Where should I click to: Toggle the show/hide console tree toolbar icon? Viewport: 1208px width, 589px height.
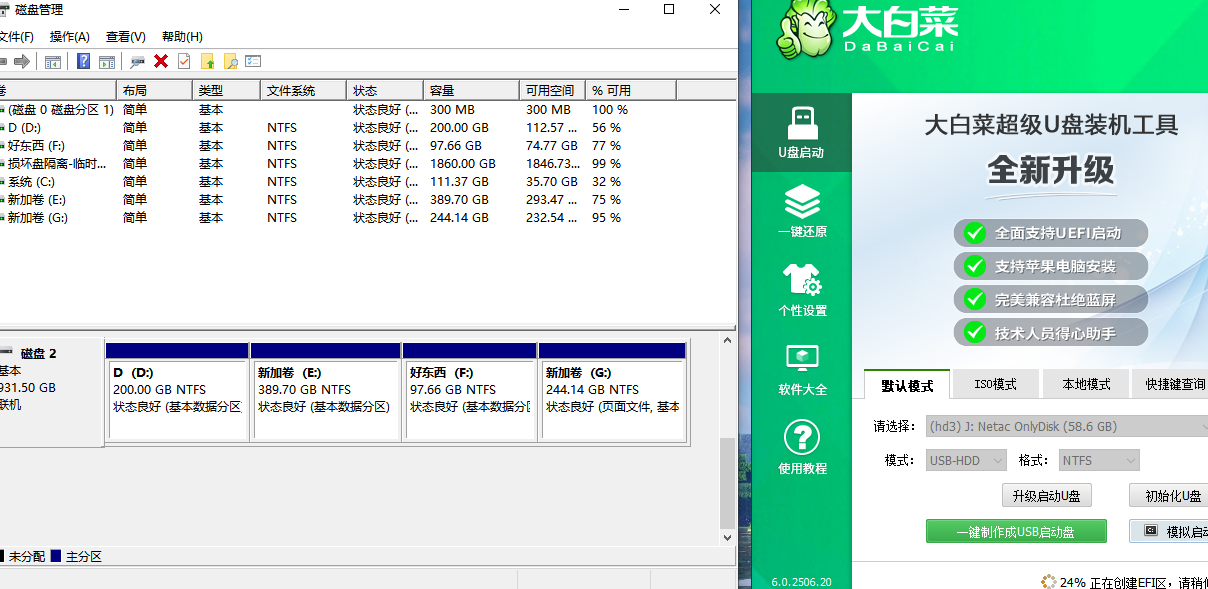point(53,62)
